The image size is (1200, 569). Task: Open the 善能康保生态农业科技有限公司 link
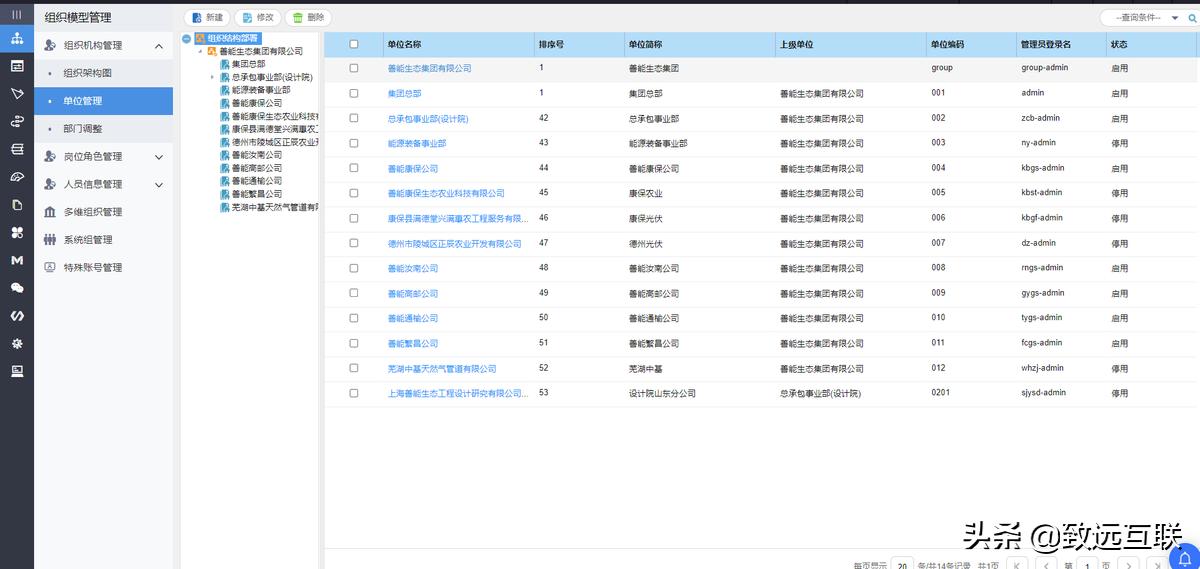click(x=446, y=193)
